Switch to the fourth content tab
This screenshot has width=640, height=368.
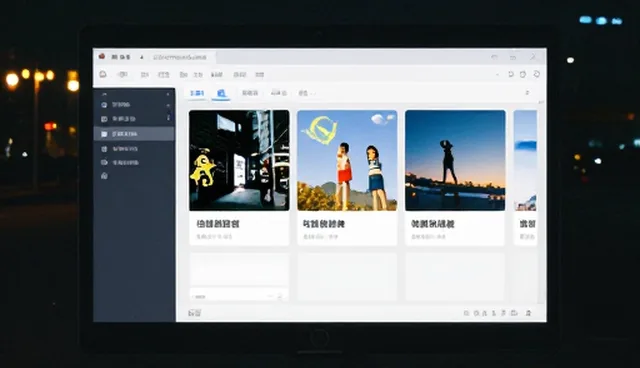coord(279,93)
